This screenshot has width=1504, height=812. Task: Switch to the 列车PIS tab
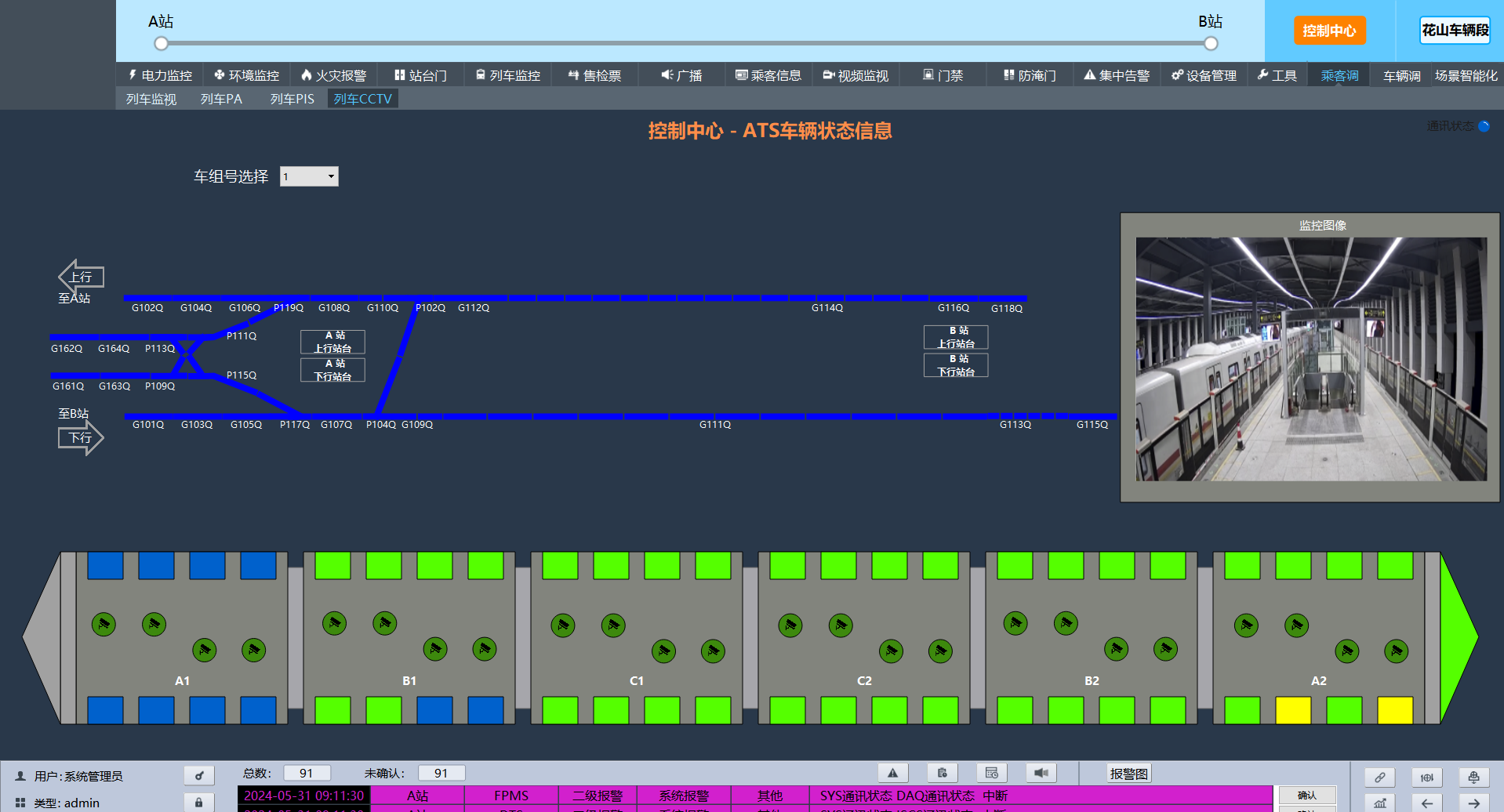pyautogui.click(x=292, y=99)
